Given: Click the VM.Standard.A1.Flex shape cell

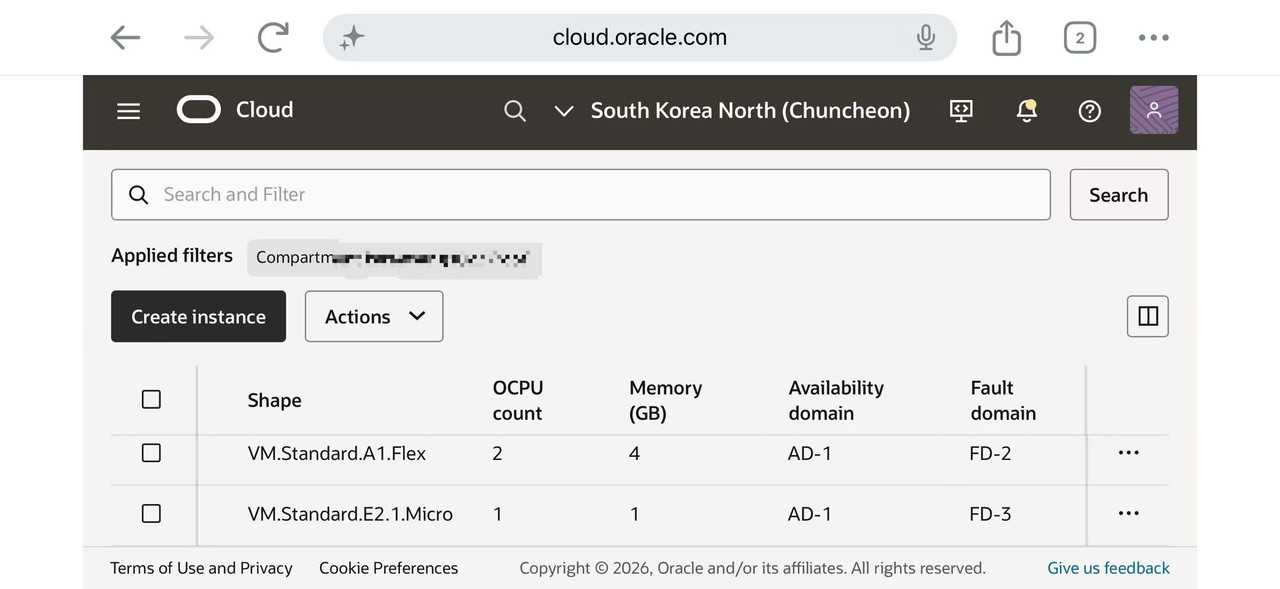Looking at the screenshot, I should [x=337, y=453].
